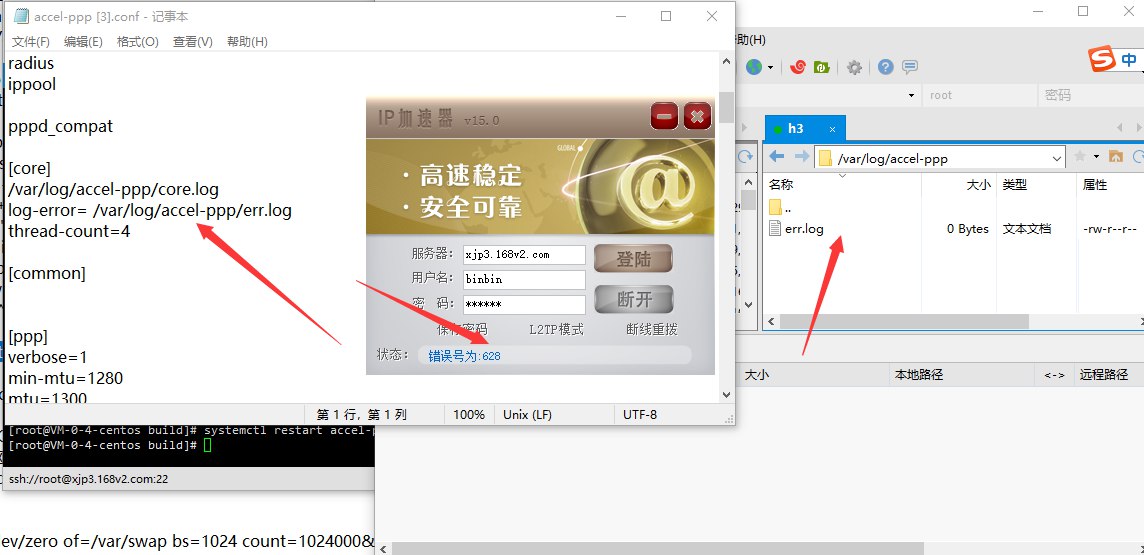Open the 查看(V) menu in Notepad
Screen dimensions: 1144x555
(193, 42)
